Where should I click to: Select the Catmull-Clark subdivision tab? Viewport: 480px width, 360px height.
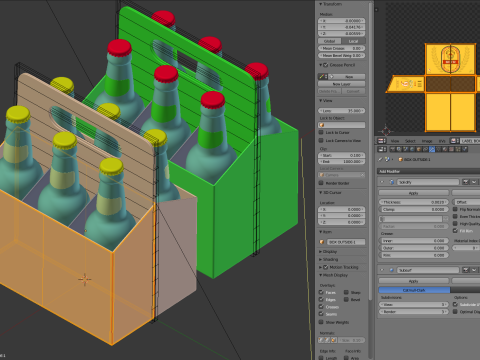[x=414, y=290]
